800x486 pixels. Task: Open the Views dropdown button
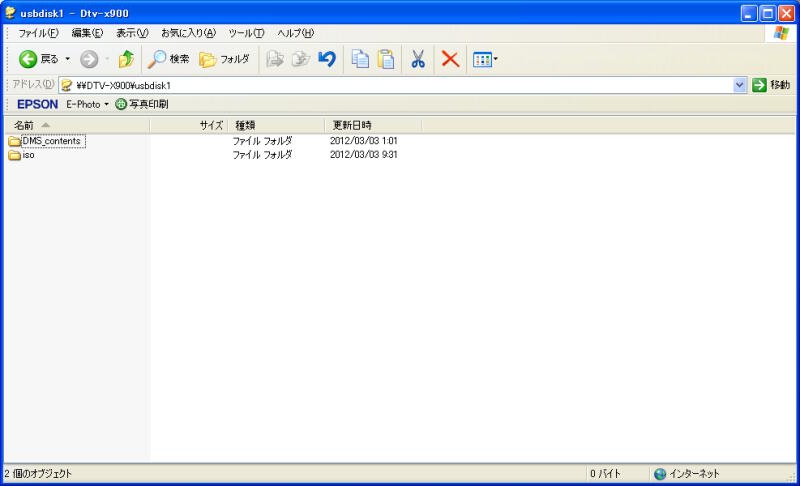tap(485, 60)
